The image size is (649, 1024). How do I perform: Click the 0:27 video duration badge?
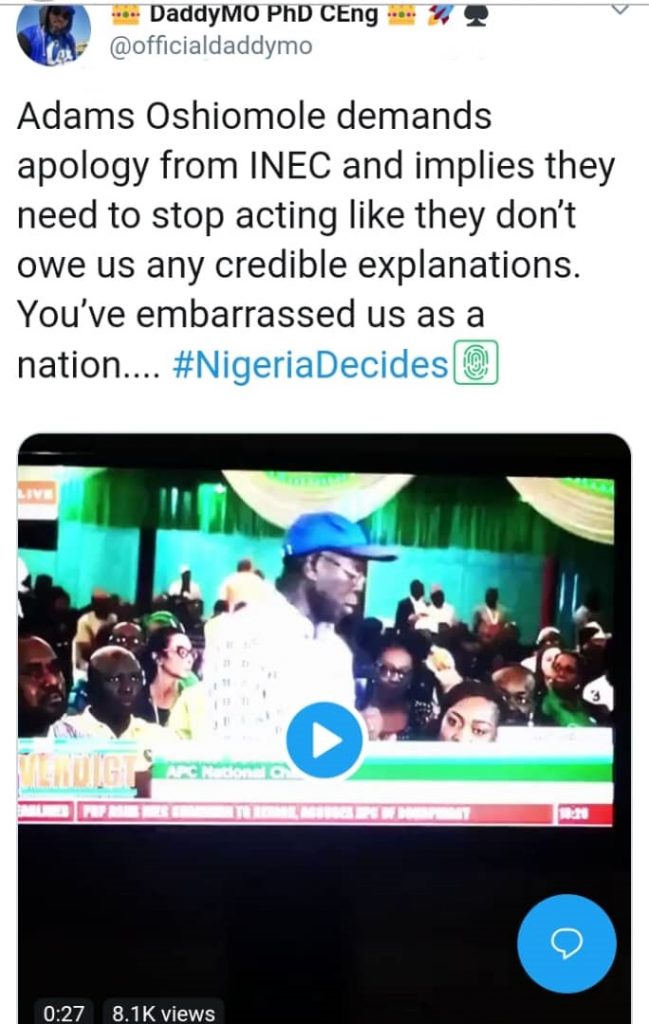pos(64,1012)
